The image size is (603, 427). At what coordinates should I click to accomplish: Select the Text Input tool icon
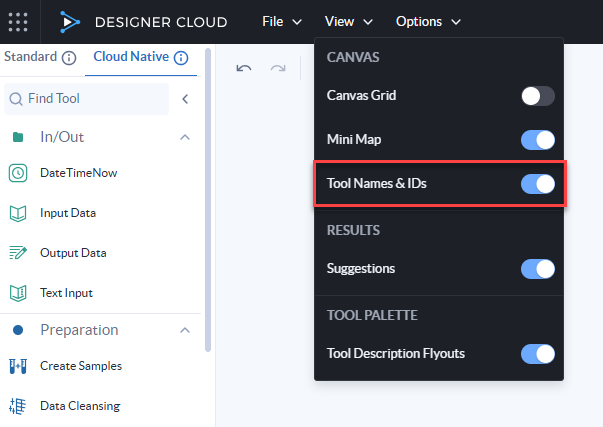click(18, 293)
